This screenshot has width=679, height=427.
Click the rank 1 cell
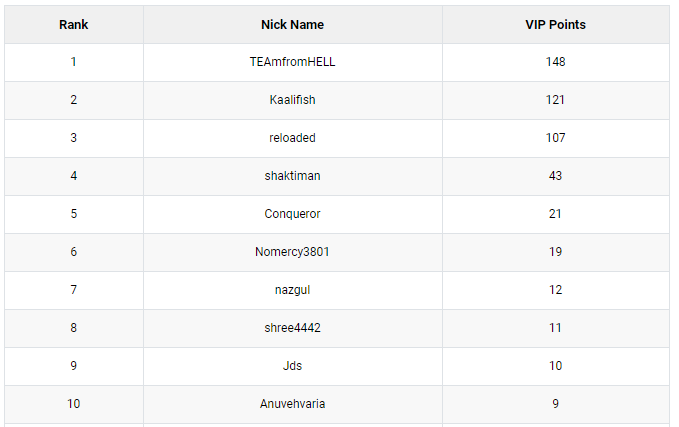coord(74,62)
